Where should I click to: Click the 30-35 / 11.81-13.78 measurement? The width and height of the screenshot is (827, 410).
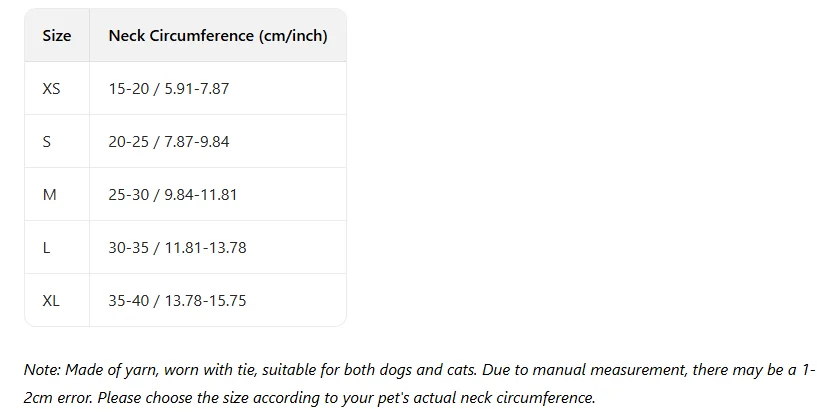(x=177, y=247)
